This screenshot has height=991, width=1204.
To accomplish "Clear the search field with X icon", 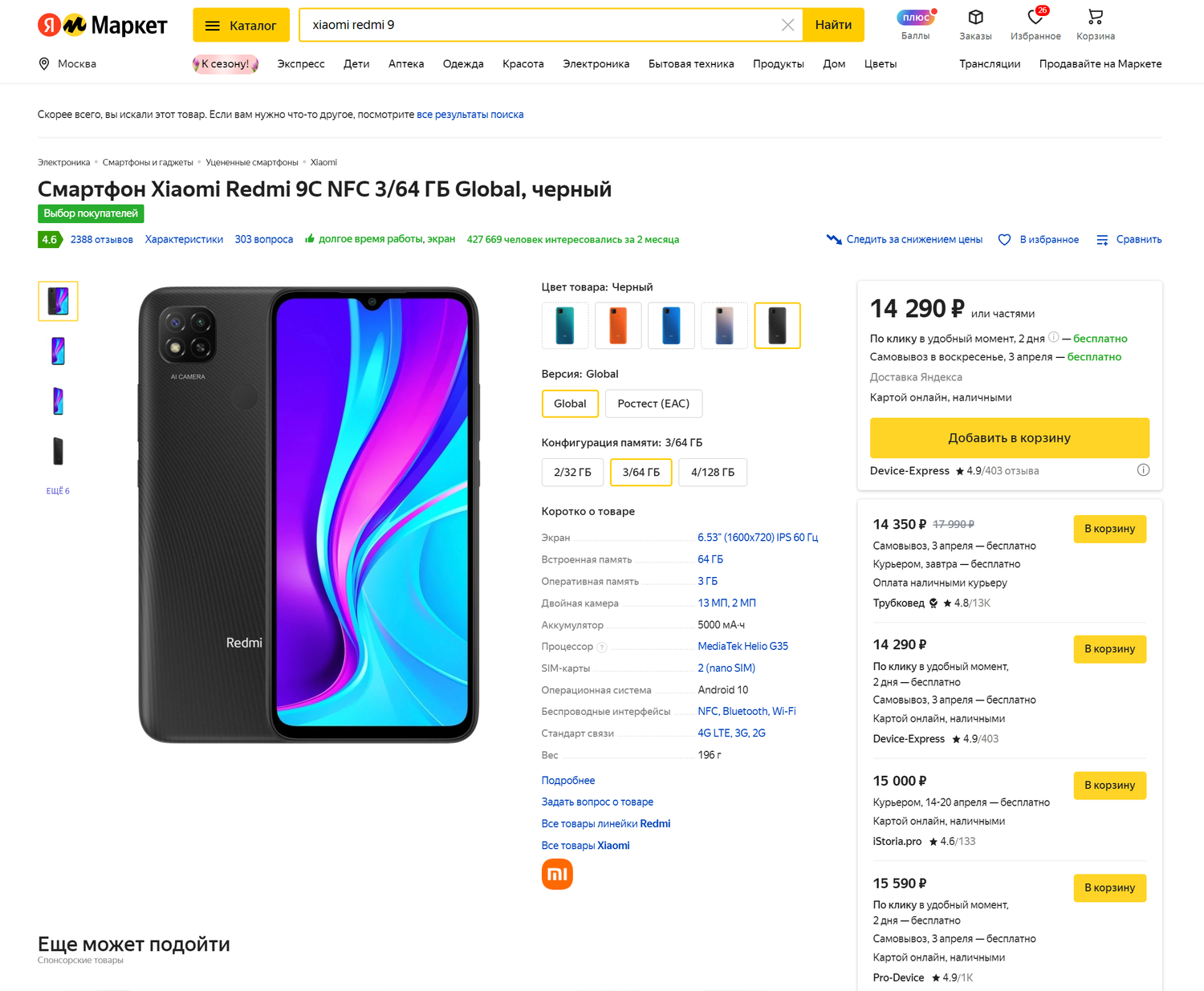I will tap(787, 25).
